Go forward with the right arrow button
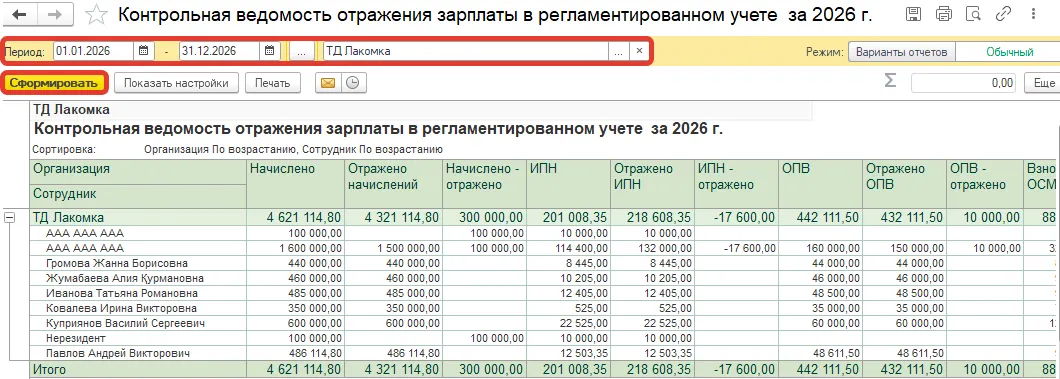 [x=55, y=14]
